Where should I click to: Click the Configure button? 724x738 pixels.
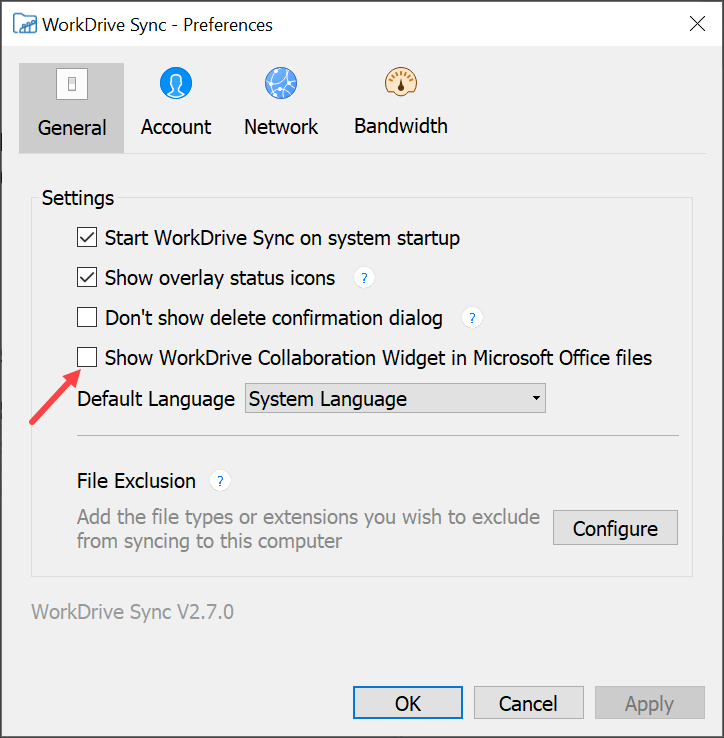click(x=615, y=528)
